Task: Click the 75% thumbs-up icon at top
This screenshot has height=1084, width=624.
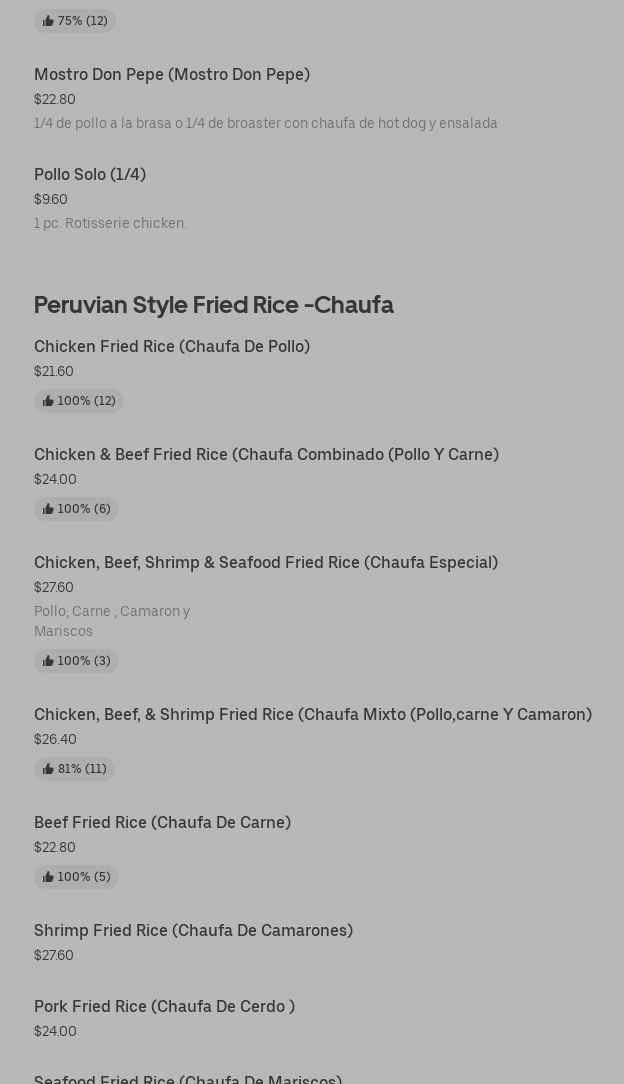Action: pos(48,21)
